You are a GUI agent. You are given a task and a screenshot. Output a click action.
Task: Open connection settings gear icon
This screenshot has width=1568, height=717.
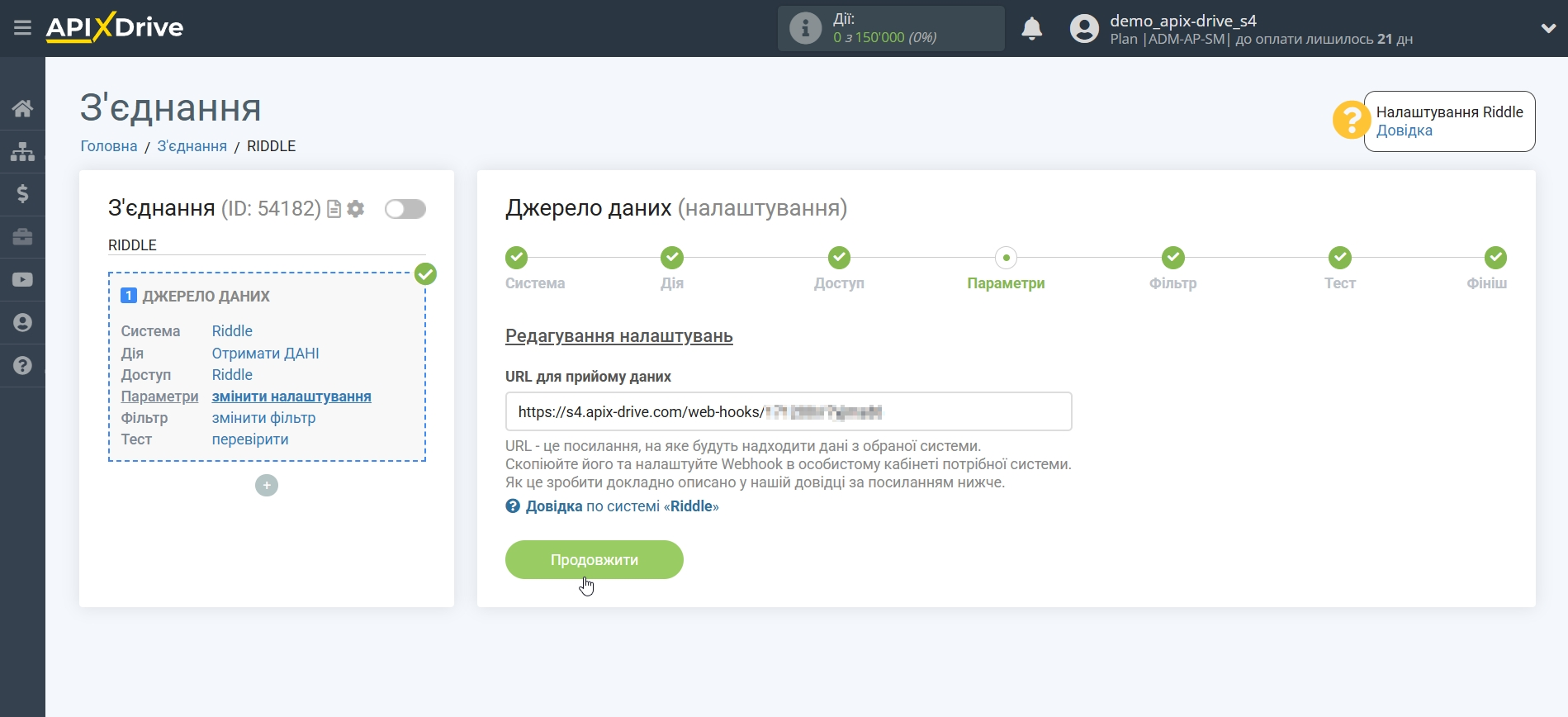tap(356, 209)
